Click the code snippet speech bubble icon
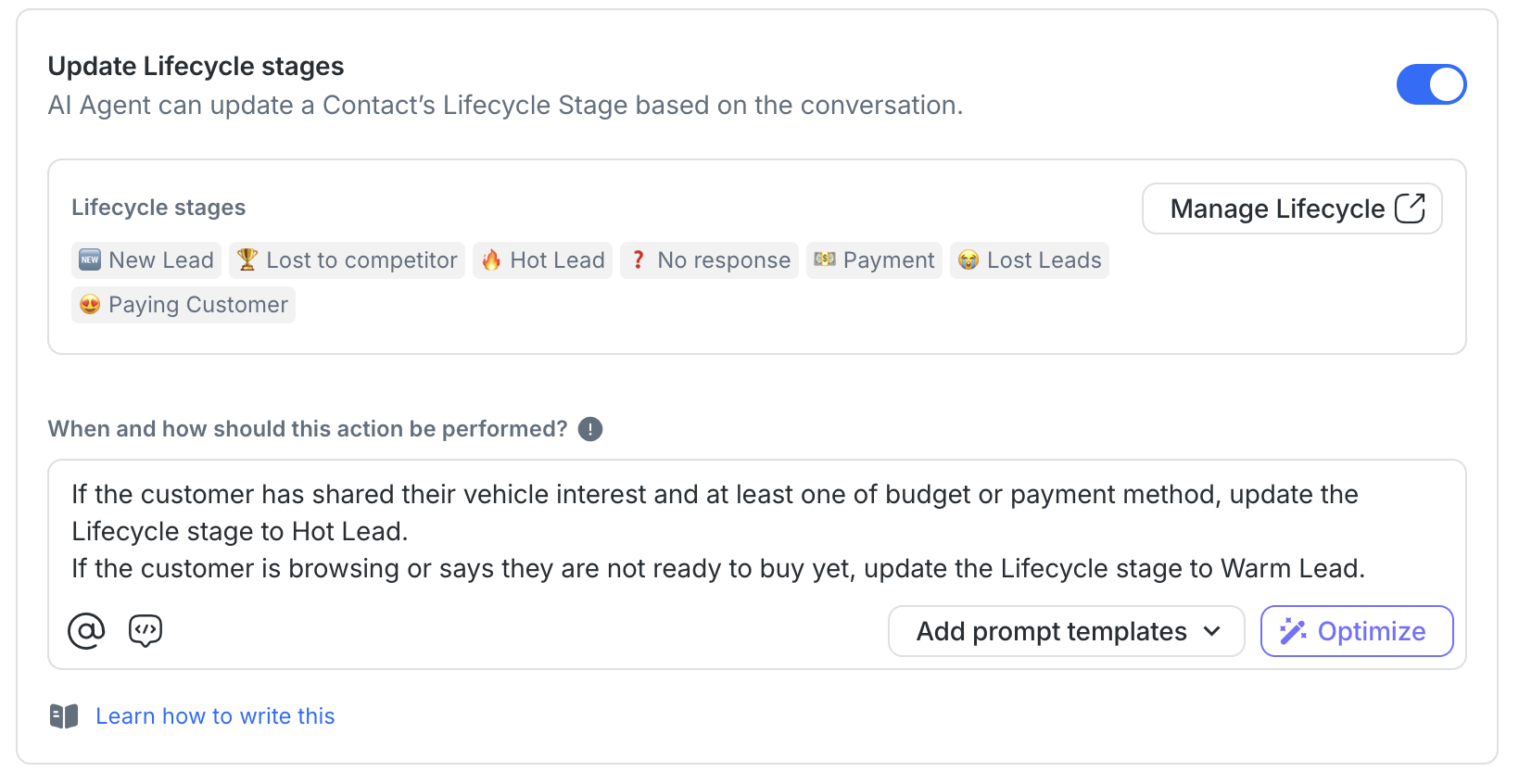 146,631
